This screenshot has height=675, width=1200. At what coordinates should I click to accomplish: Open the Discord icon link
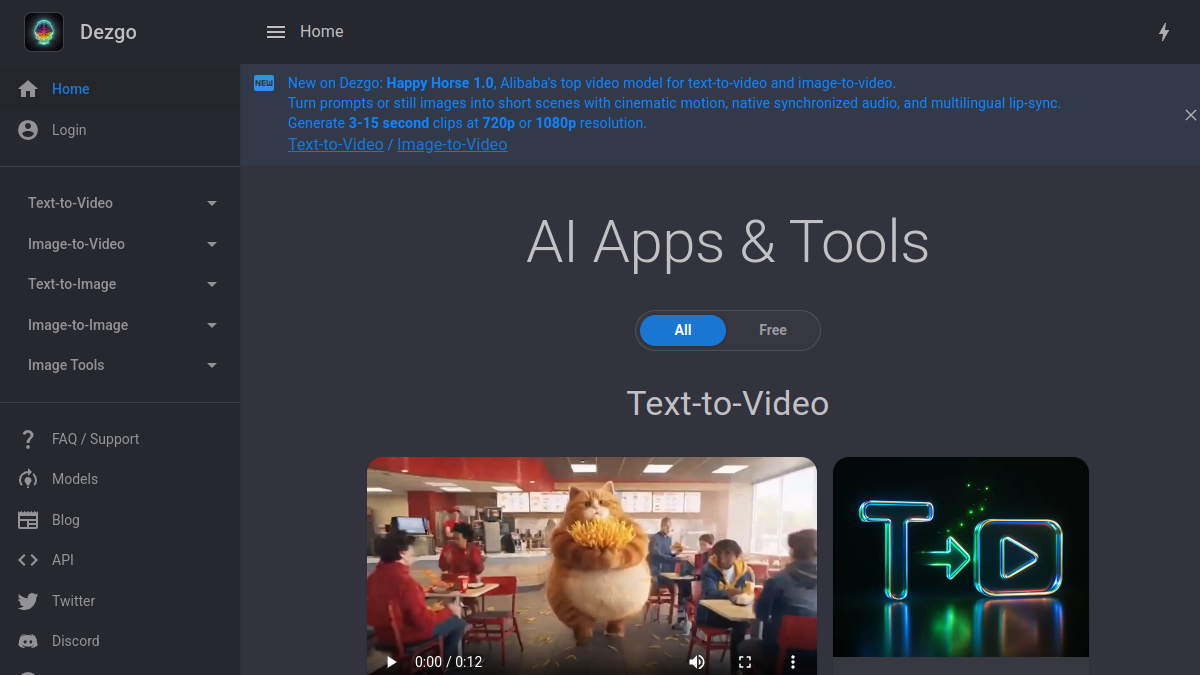(28, 641)
